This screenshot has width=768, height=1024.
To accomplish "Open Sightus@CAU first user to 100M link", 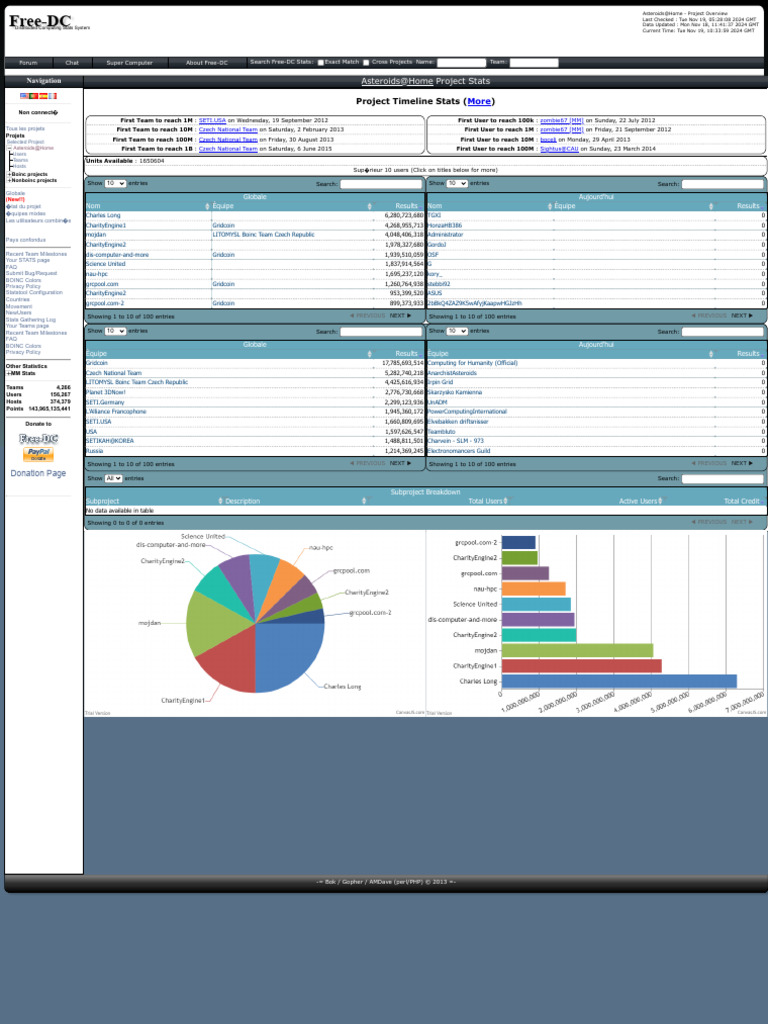I will pyautogui.click(x=559, y=149).
